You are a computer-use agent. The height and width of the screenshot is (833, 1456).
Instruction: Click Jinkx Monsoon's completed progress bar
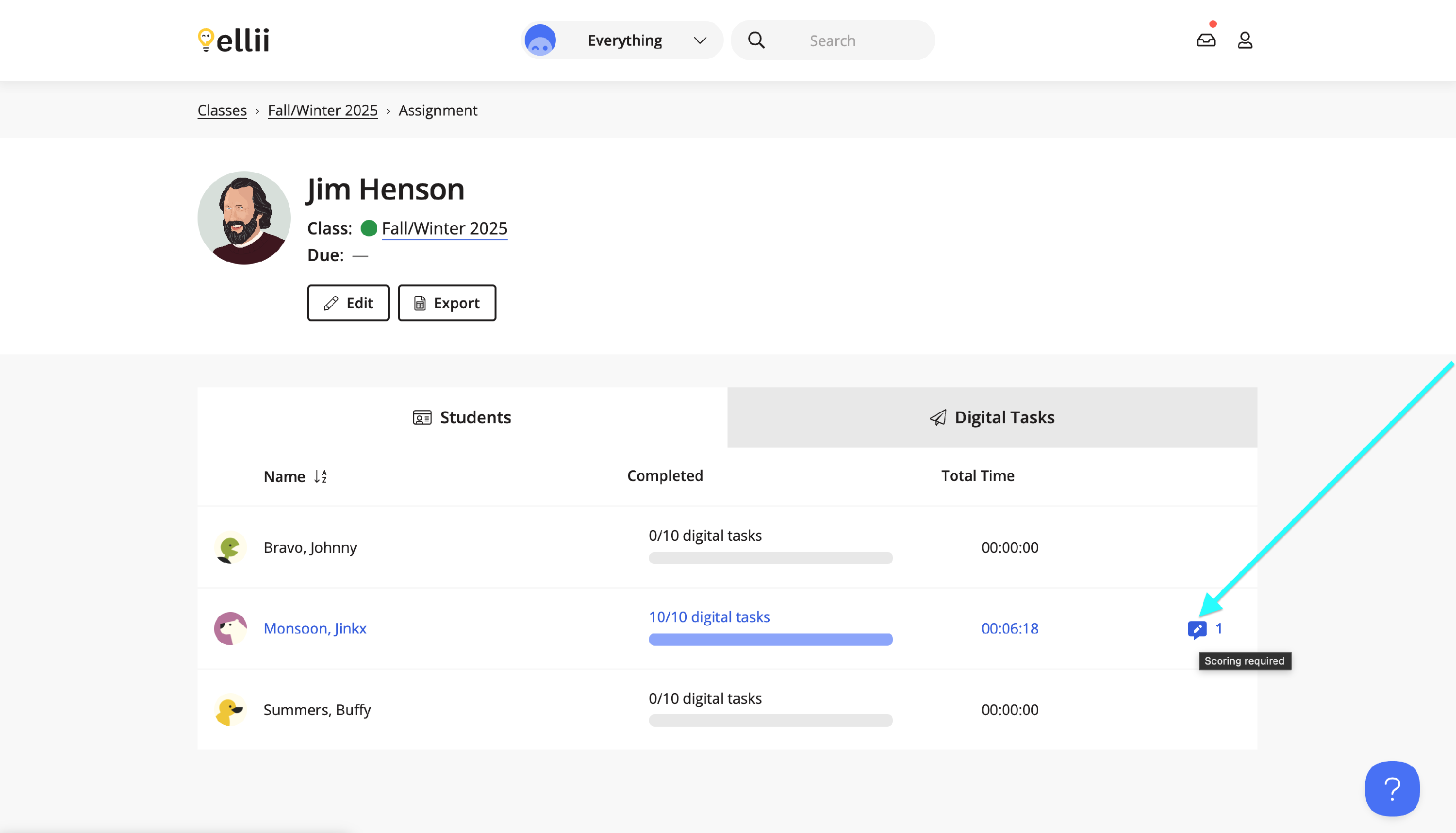coord(770,639)
